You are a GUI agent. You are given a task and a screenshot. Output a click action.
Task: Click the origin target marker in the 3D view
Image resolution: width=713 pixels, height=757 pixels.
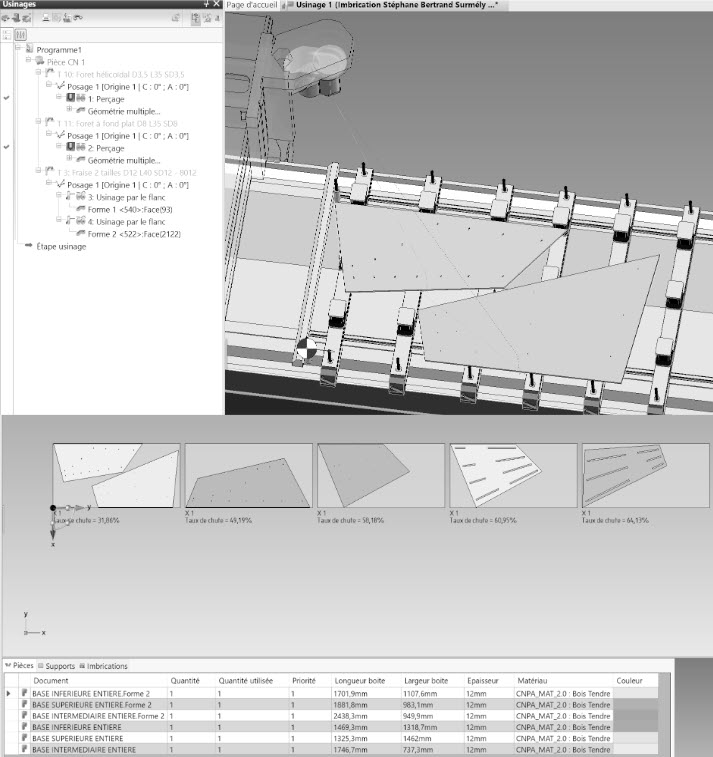(x=306, y=350)
